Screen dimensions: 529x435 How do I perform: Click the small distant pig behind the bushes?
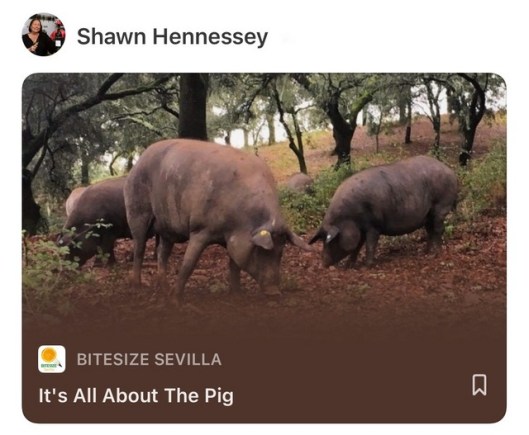(x=299, y=182)
